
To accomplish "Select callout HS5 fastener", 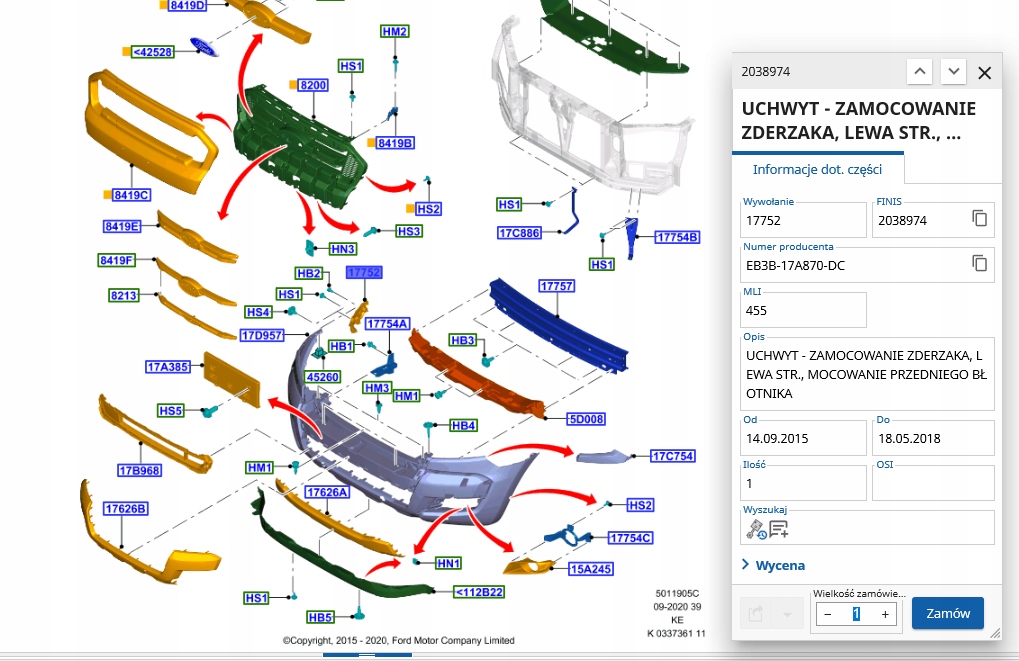I will point(171,411).
